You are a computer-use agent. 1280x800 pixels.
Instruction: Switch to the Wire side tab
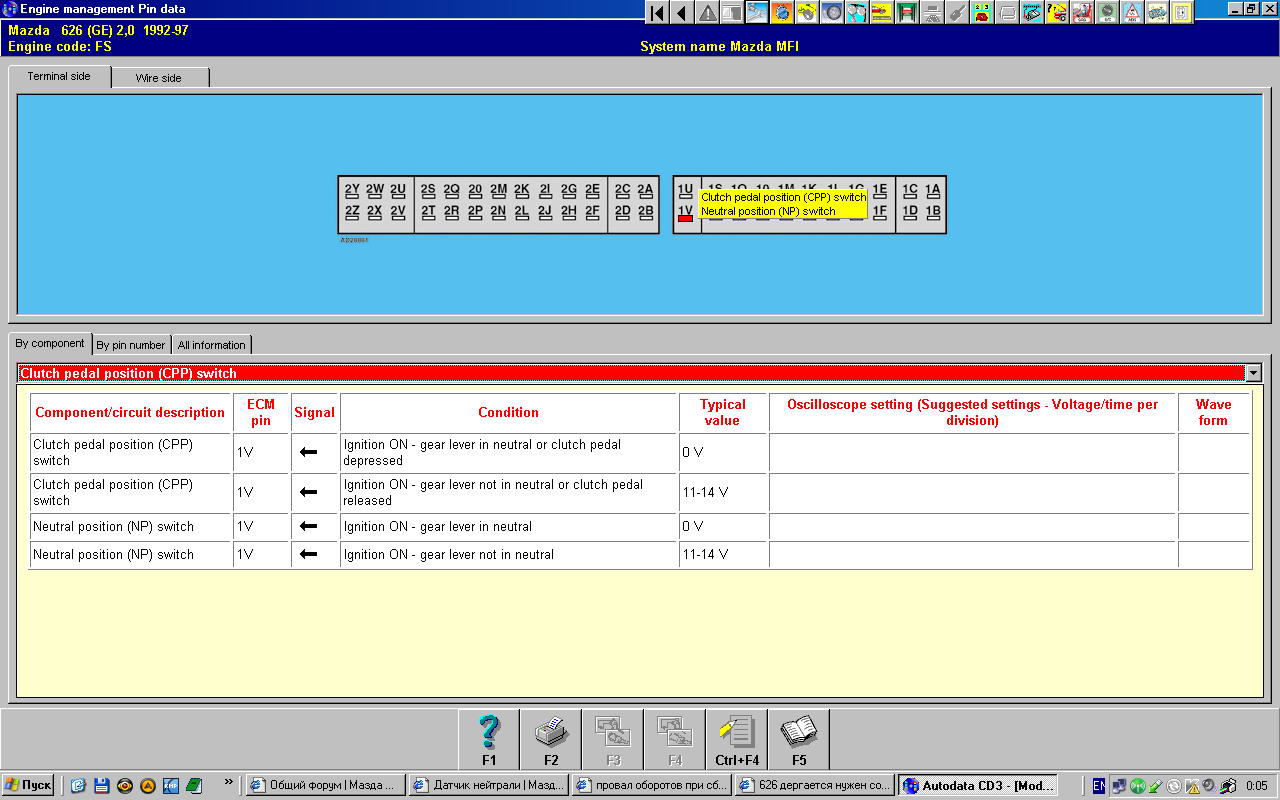point(159,78)
